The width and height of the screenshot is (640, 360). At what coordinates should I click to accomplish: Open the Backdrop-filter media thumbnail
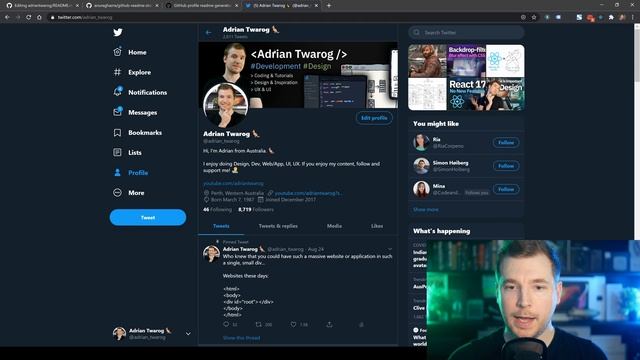pyautogui.click(x=467, y=61)
